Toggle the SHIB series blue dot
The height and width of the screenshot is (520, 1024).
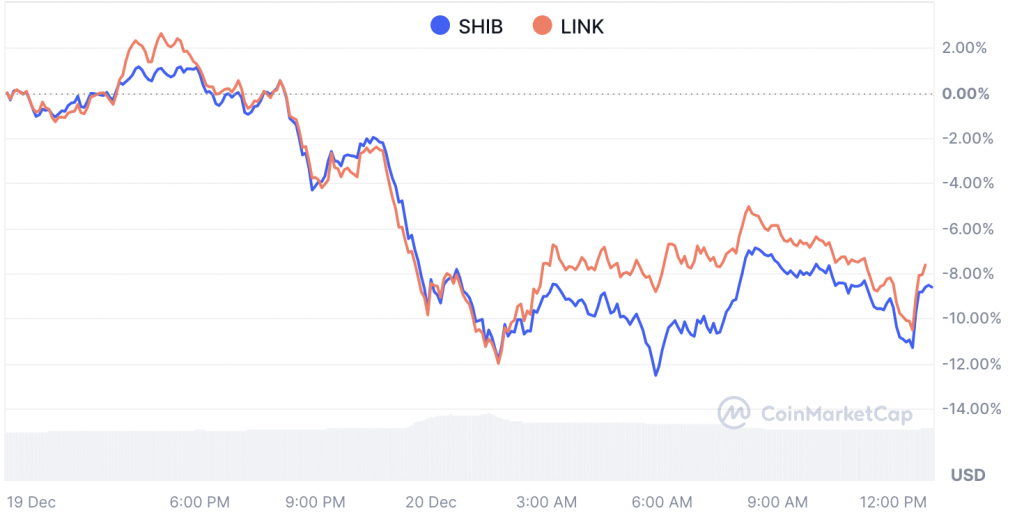[441, 26]
